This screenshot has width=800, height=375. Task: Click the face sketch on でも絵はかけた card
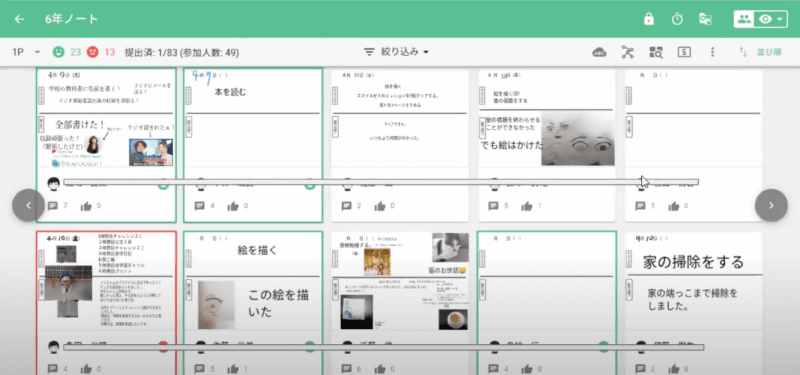pyautogui.click(x=578, y=139)
